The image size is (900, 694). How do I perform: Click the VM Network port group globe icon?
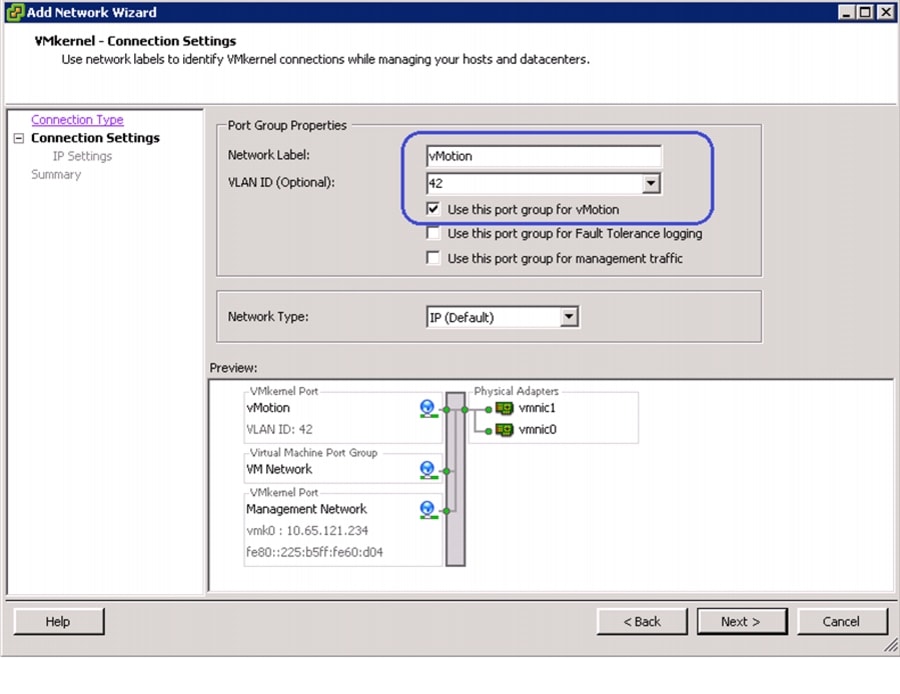428,470
